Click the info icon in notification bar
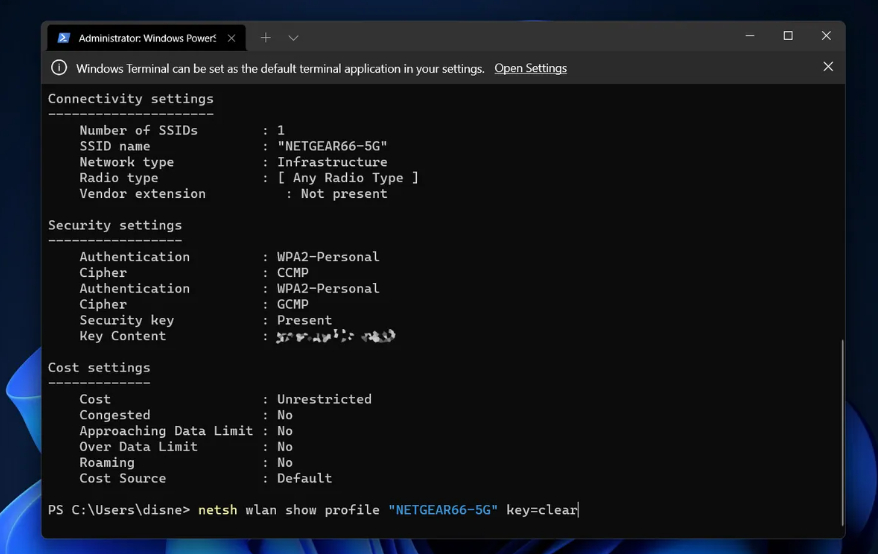Viewport: 878px width, 554px height. 59,68
